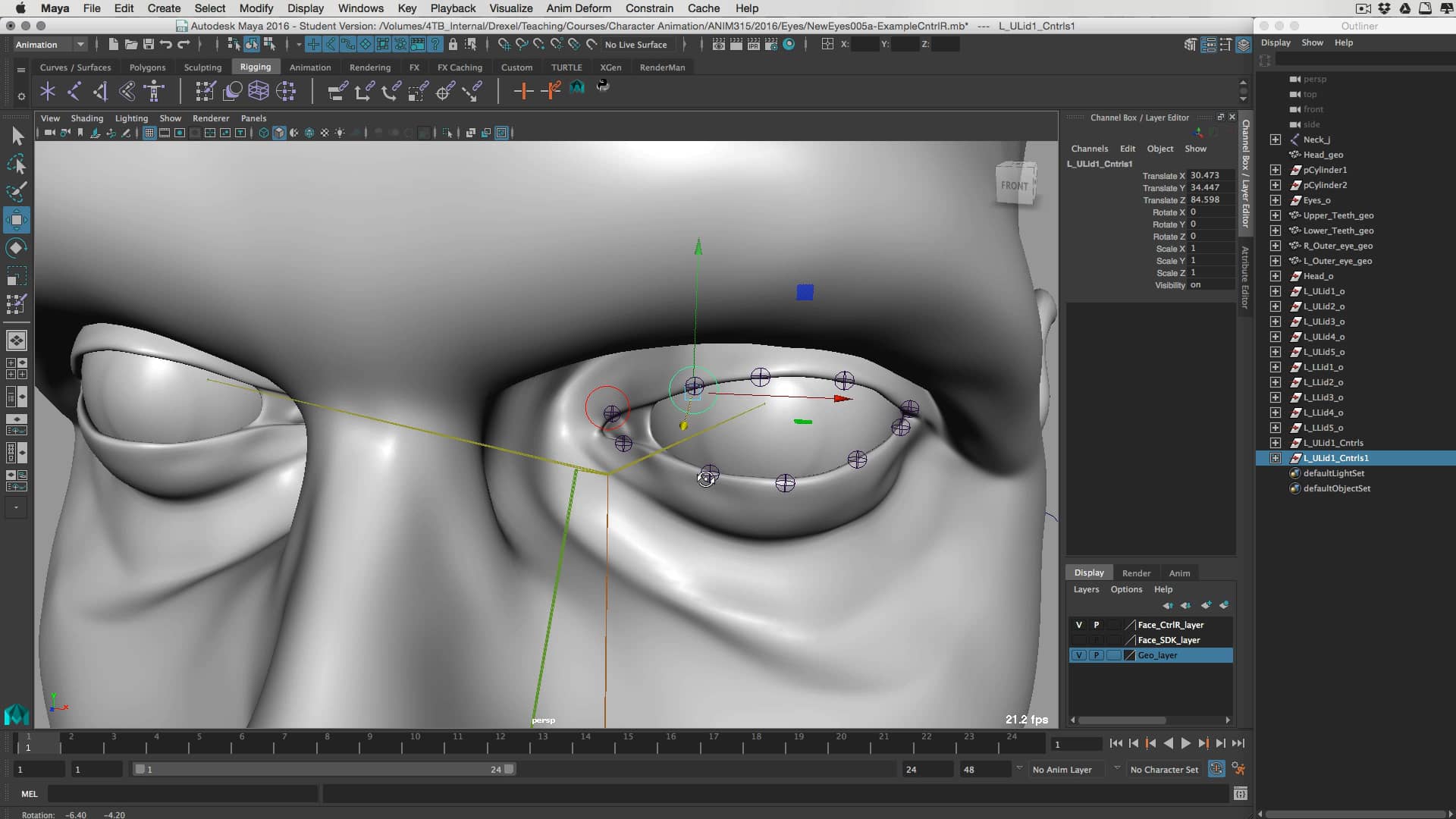
Task: Select the Move tool in the toolbox
Action: pos(17,220)
